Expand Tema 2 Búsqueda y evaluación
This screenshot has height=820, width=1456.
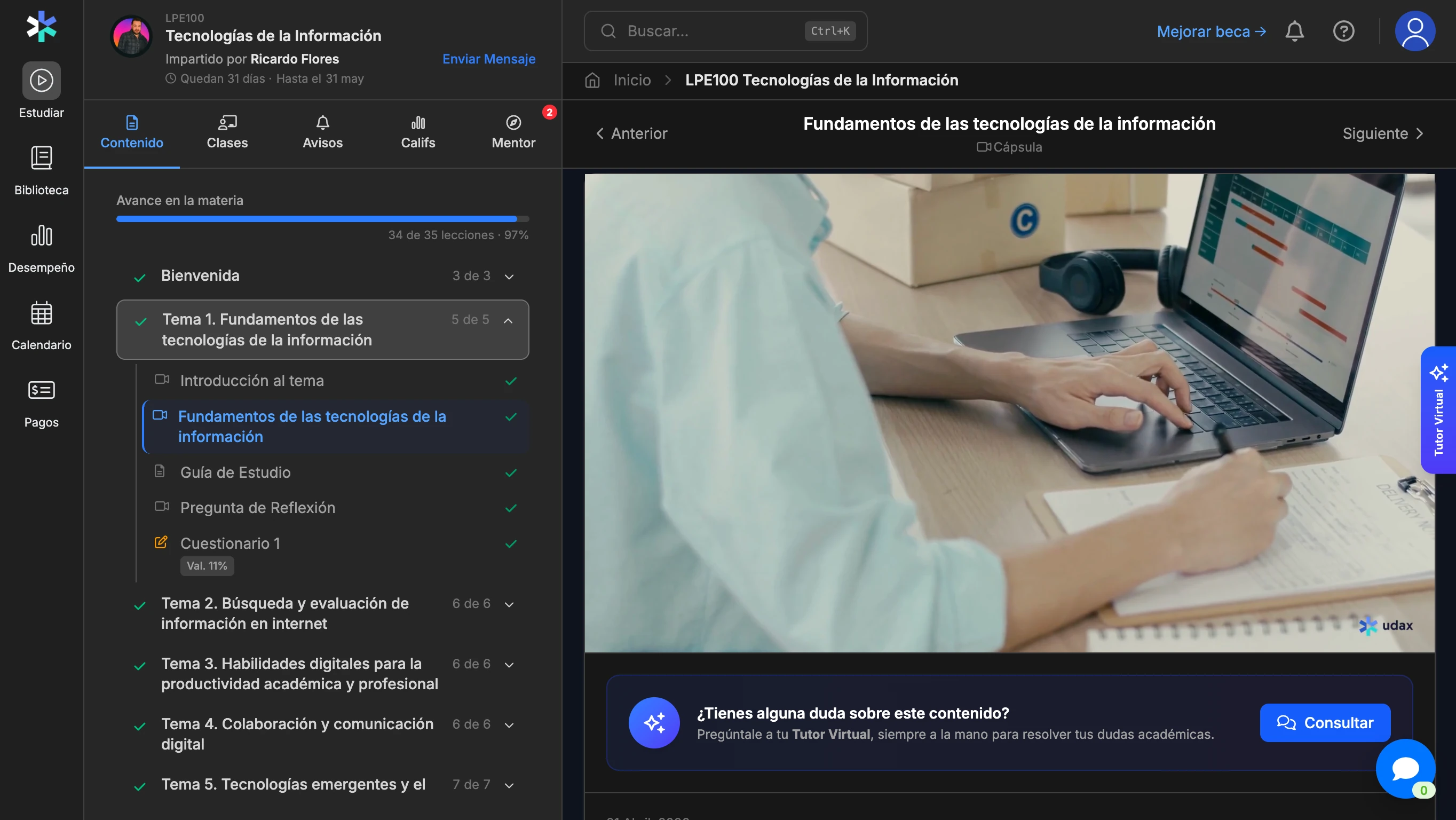click(x=509, y=604)
